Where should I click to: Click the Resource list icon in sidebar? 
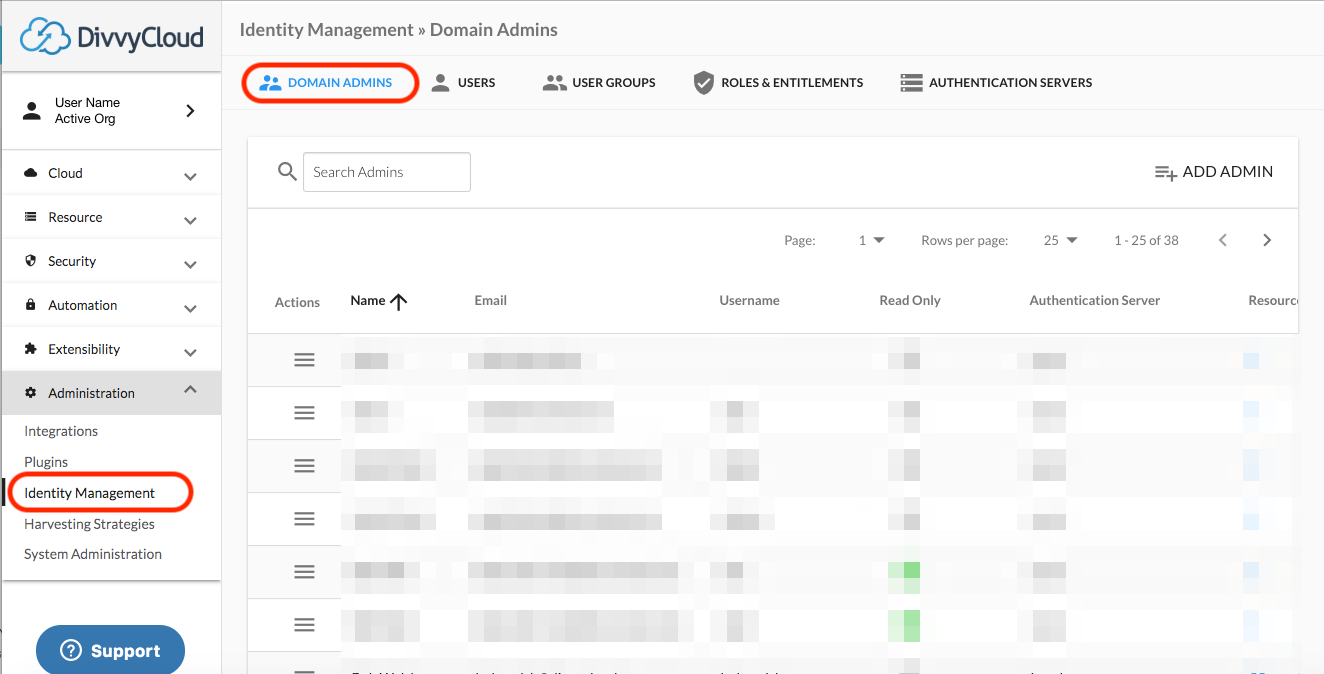tap(30, 217)
